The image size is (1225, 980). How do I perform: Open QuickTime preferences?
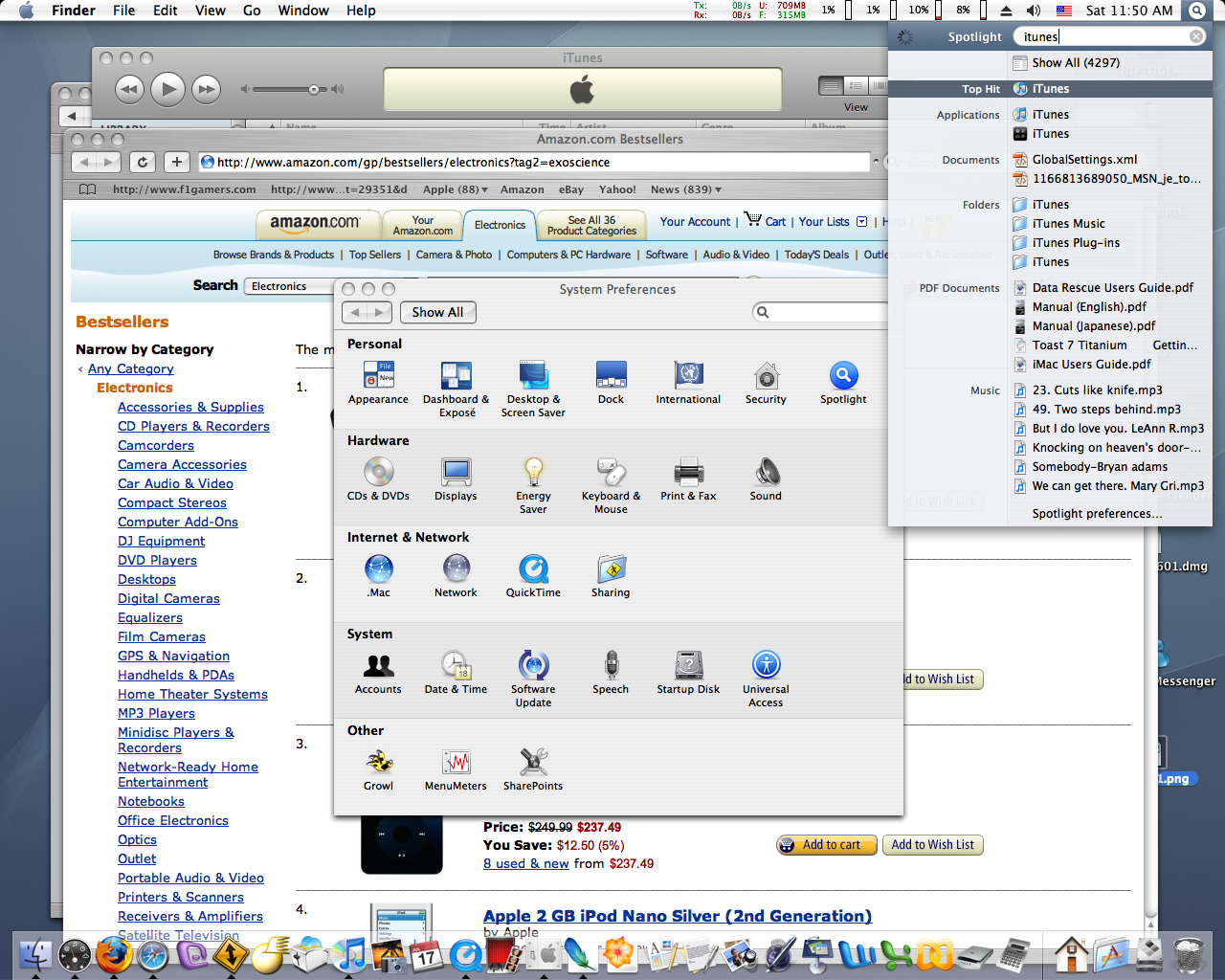coord(533,576)
